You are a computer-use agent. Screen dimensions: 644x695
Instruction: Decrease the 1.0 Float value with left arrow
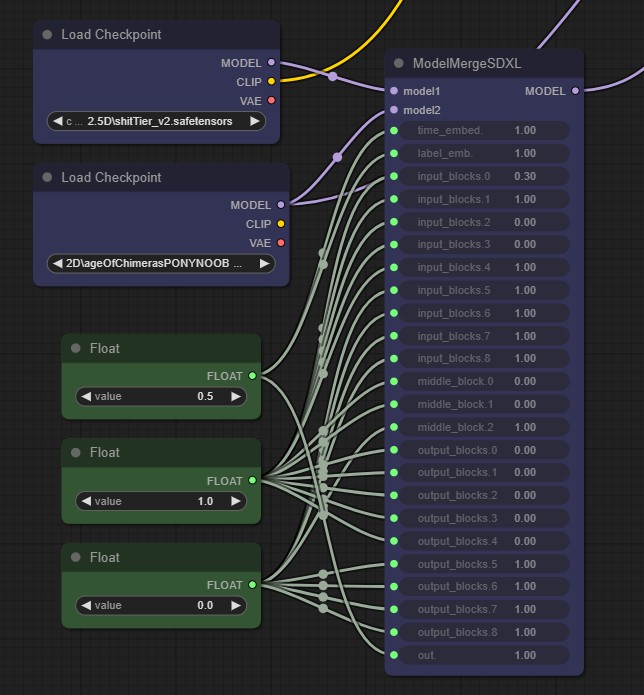click(86, 501)
